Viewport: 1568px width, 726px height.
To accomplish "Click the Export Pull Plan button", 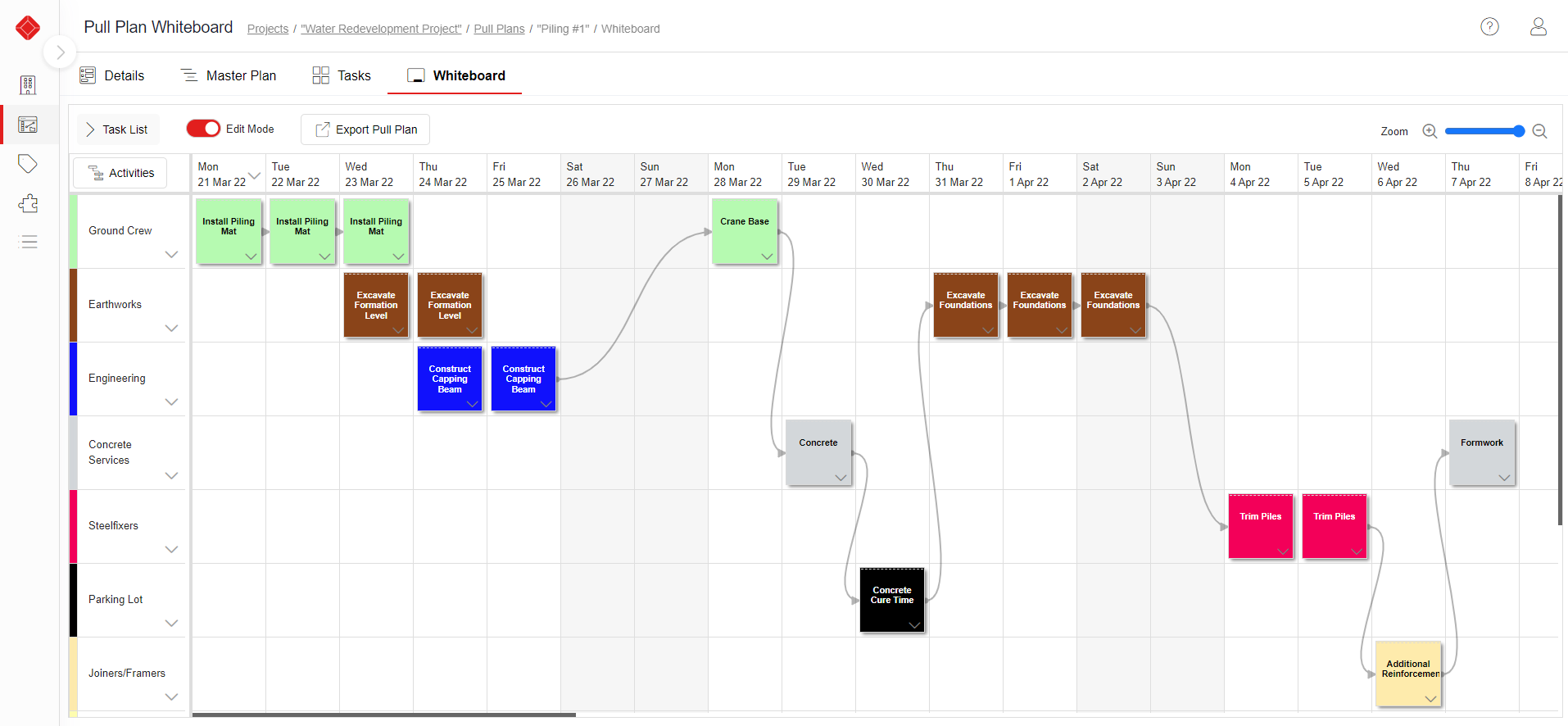I will (x=365, y=129).
